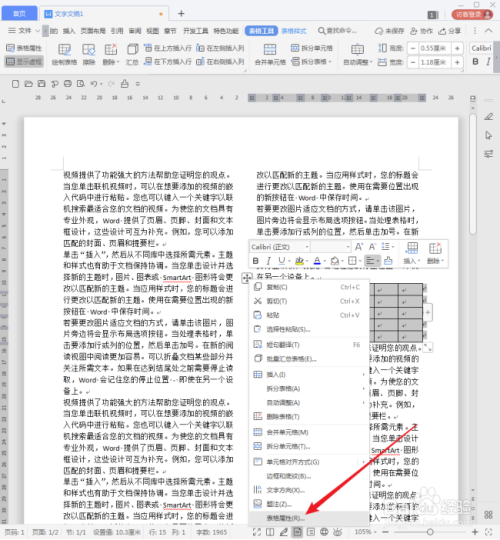
Task: Choose 删除表格(T) in the context menu
Action: 309,416
